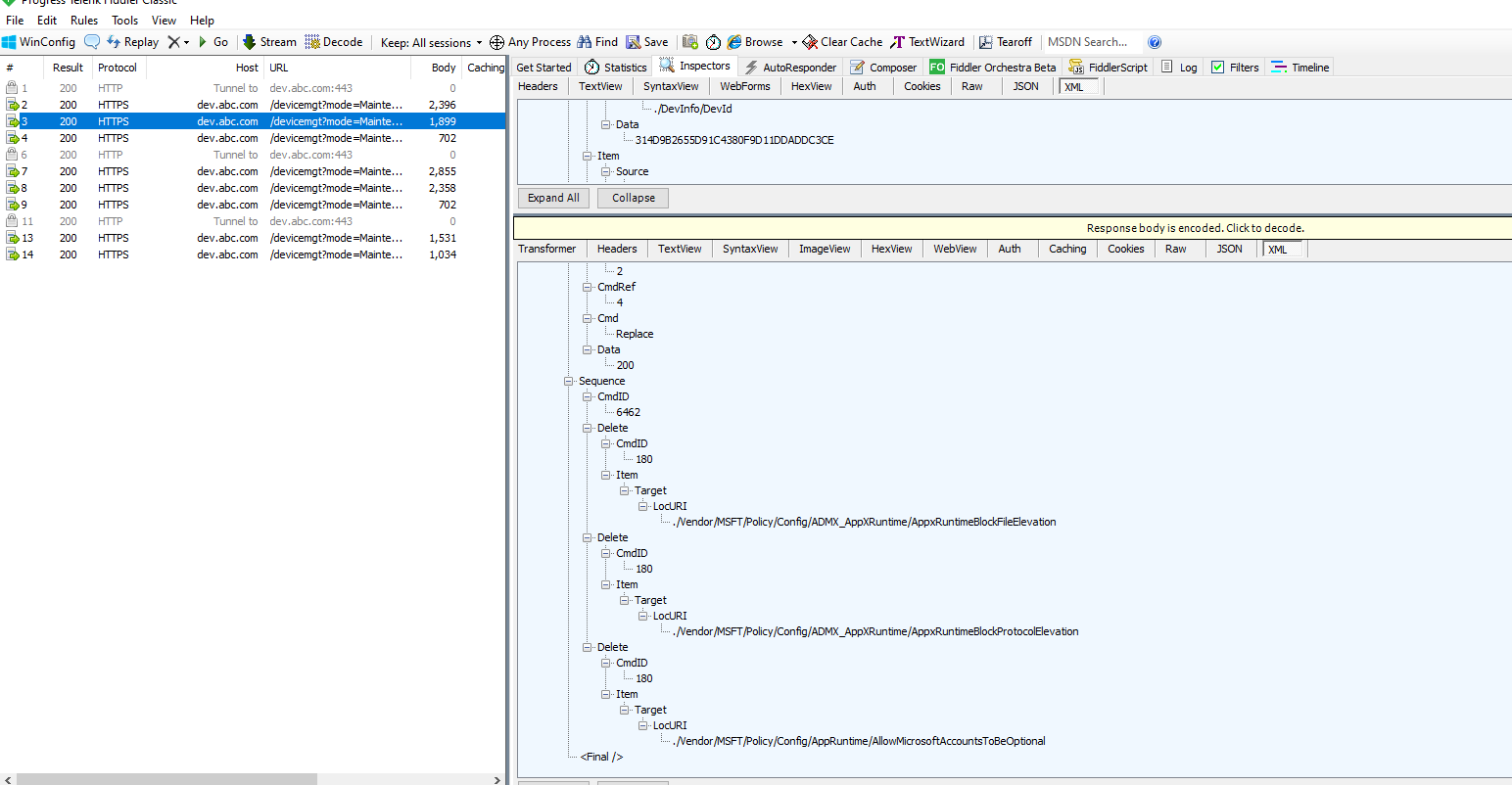Click the session comment bubble icon
1512x785 pixels.
pyautogui.click(x=91, y=41)
